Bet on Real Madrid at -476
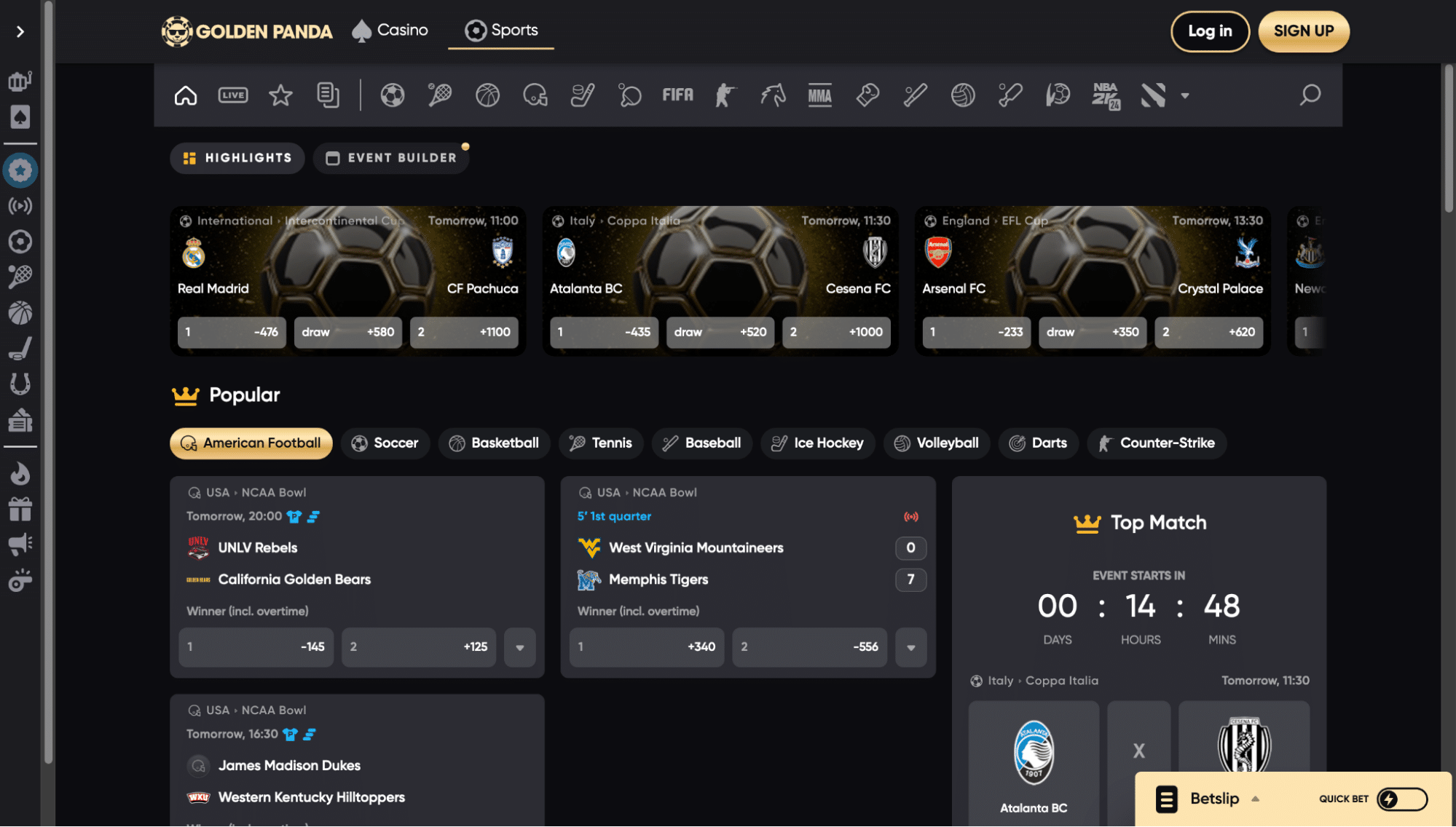 click(232, 332)
